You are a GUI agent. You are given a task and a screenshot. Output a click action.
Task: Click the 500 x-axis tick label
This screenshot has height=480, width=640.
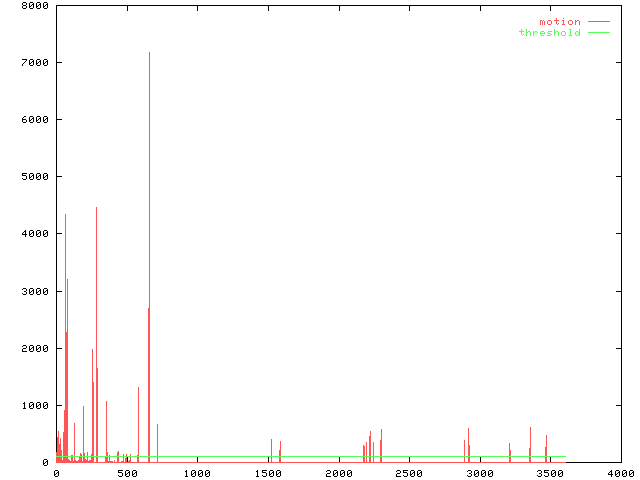126,473
